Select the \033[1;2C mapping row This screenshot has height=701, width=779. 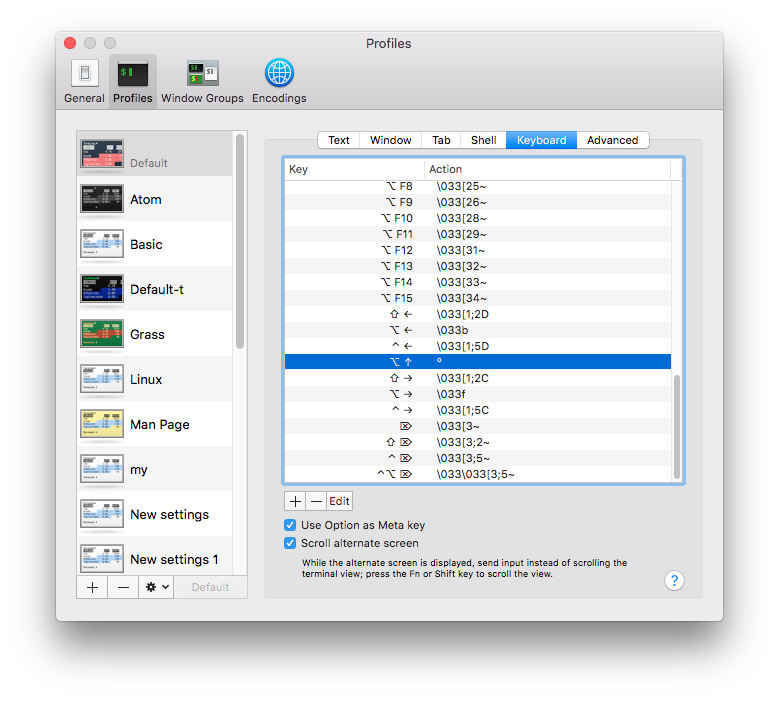(477, 378)
